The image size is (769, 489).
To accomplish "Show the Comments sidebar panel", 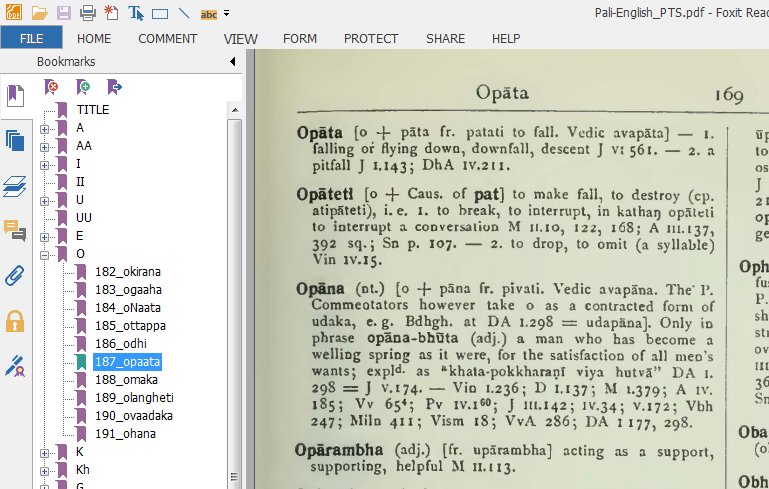I will coord(15,231).
